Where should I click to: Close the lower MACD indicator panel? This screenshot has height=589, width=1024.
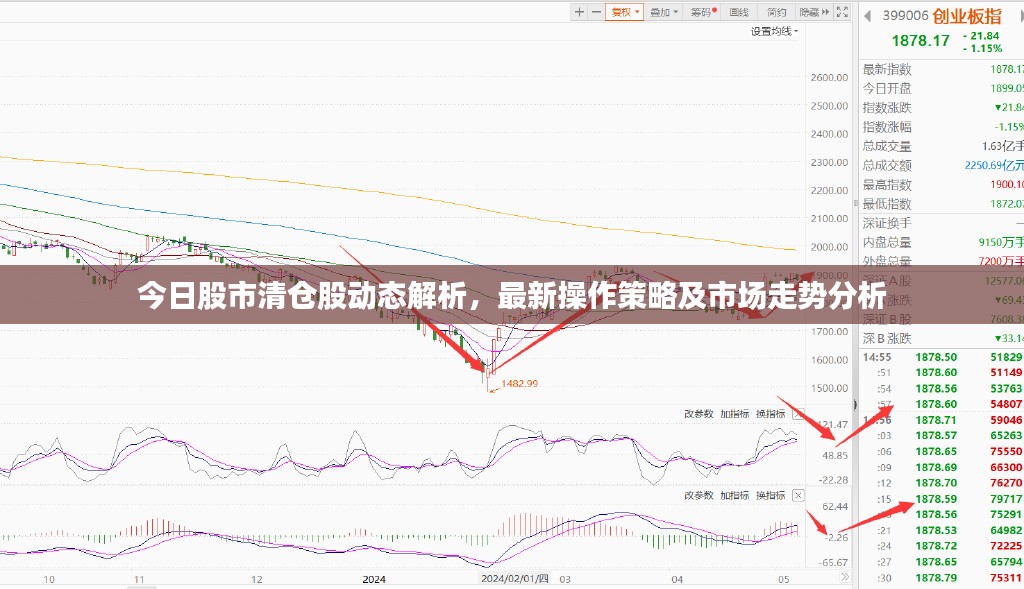[x=798, y=496]
